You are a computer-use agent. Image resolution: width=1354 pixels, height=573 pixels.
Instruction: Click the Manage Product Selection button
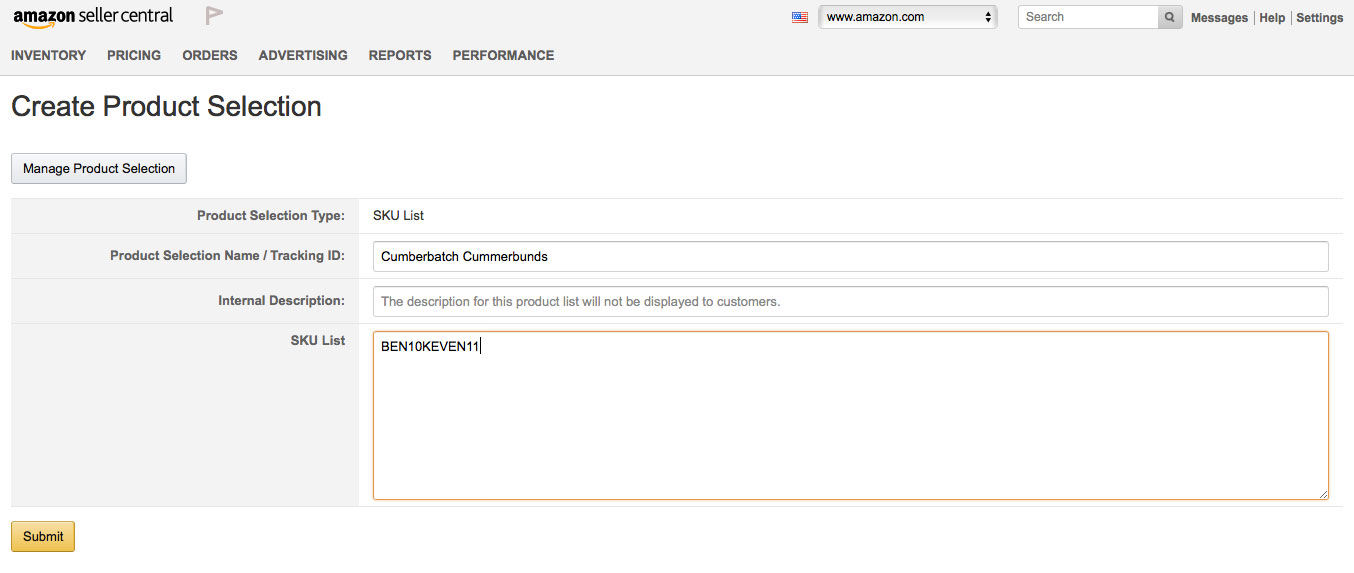click(99, 168)
